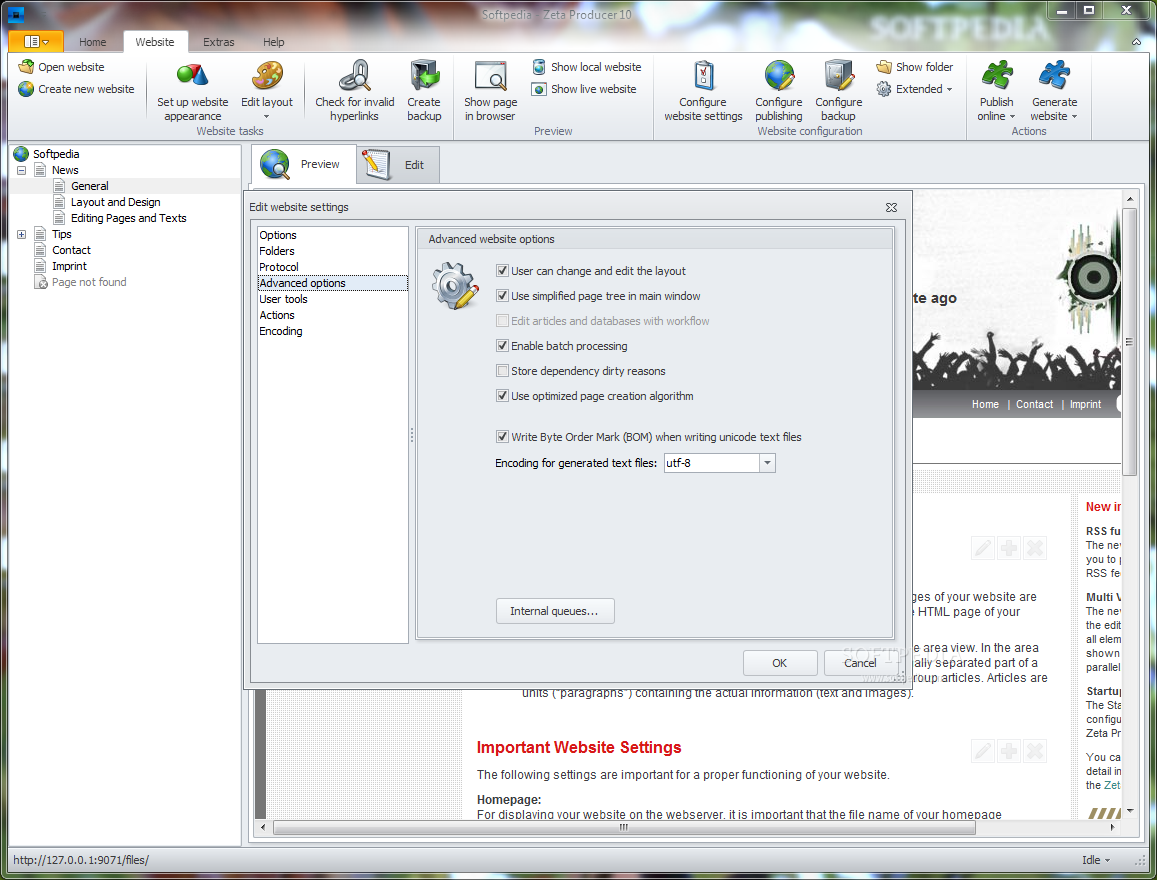The height and width of the screenshot is (880, 1157).
Task: Click the Internal queues button
Action: pos(555,611)
